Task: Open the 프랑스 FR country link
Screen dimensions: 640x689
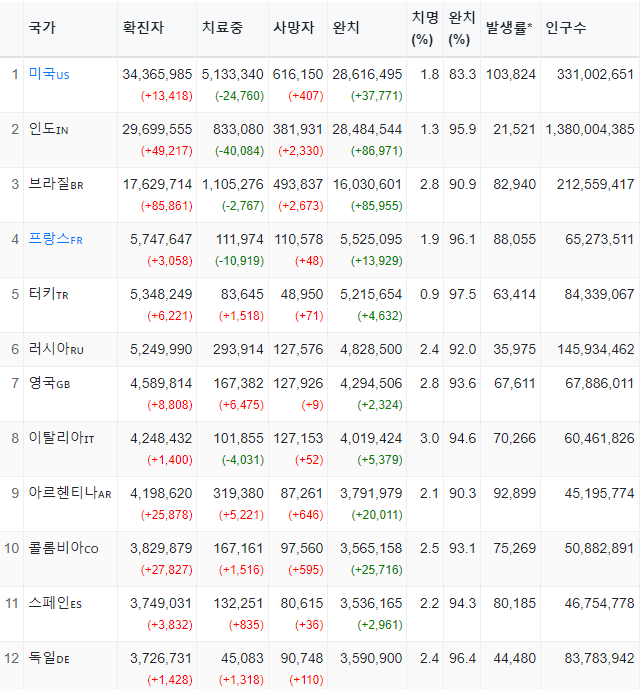Action: 55,239
